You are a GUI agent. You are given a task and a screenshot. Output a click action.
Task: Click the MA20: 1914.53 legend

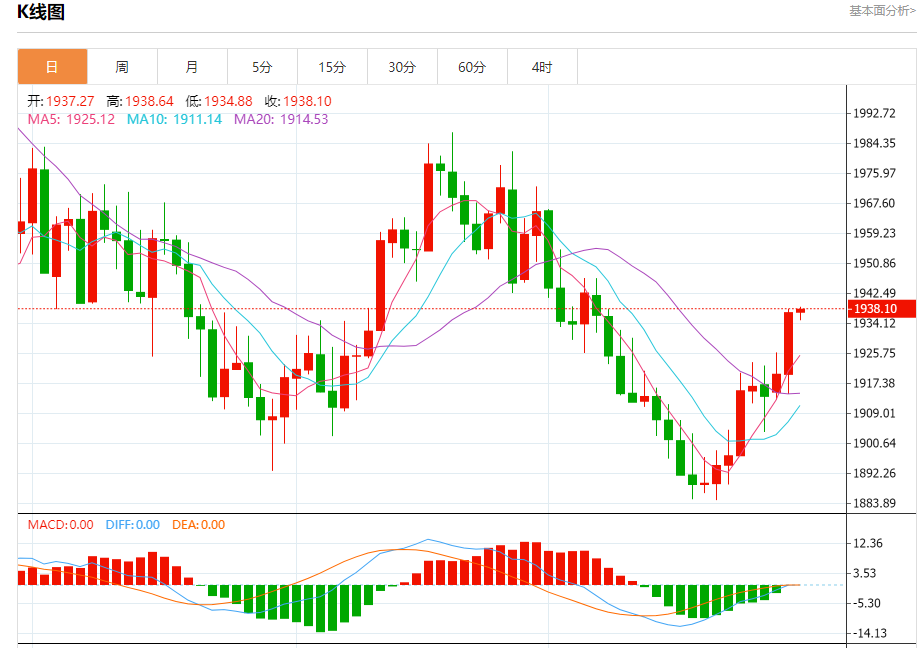click(x=281, y=119)
